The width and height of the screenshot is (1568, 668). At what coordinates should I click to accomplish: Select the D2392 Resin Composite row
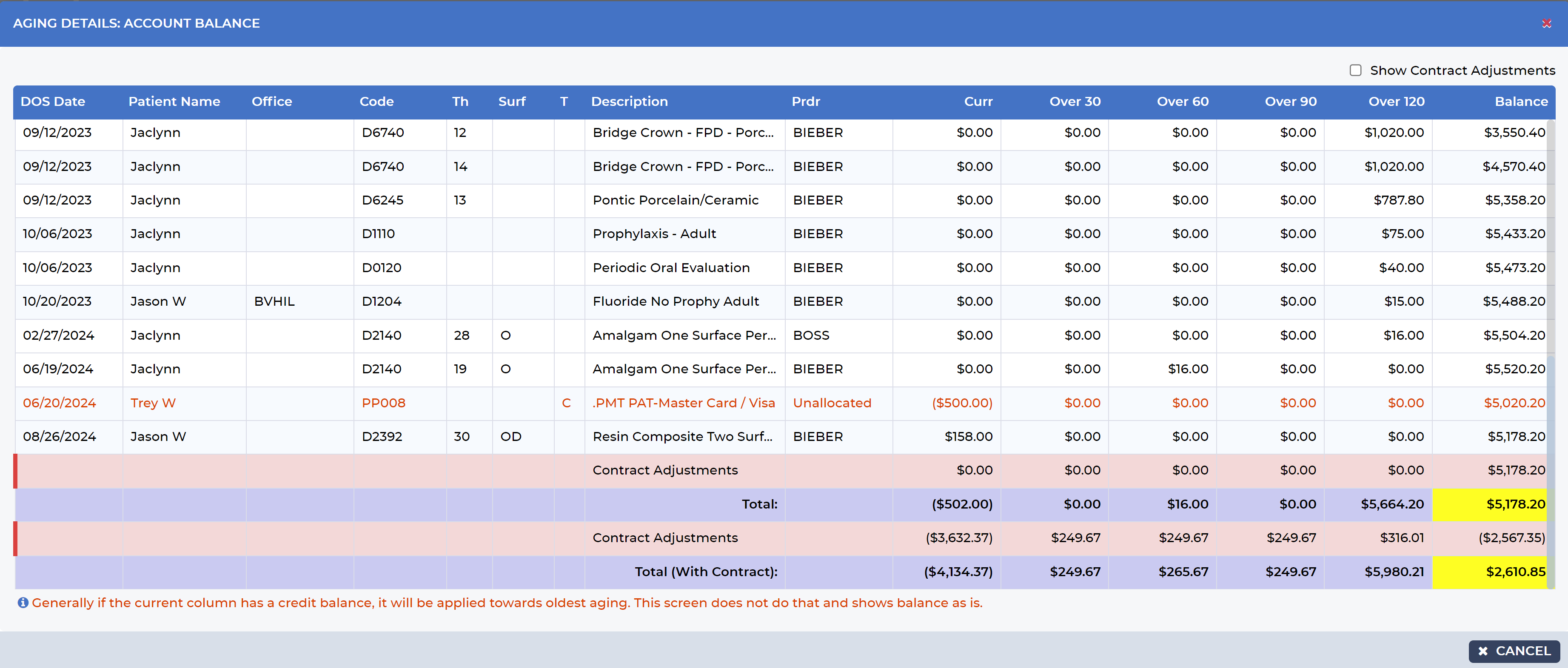tap(682, 437)
